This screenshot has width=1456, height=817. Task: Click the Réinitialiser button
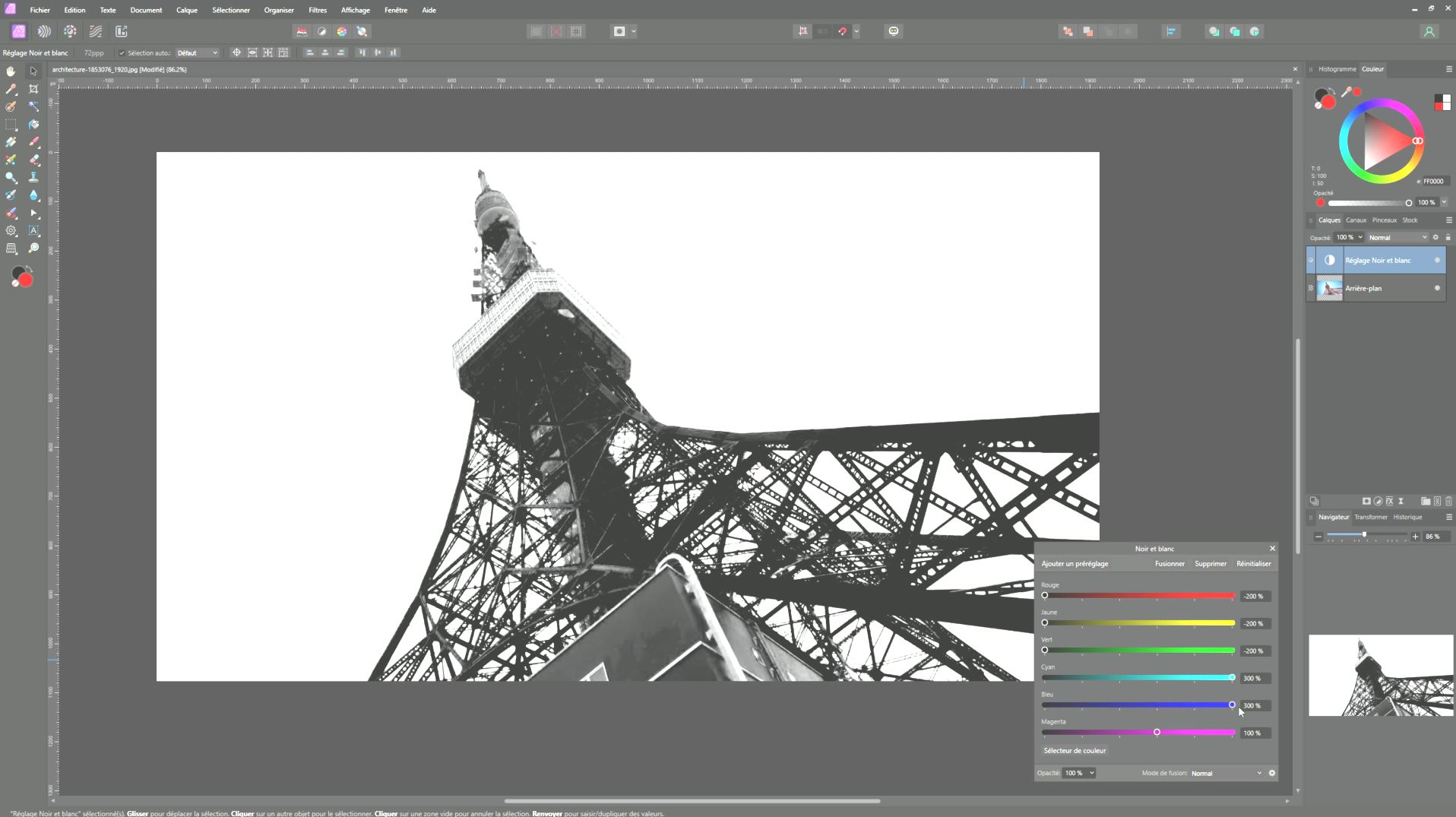click(x=1253, y=564)
